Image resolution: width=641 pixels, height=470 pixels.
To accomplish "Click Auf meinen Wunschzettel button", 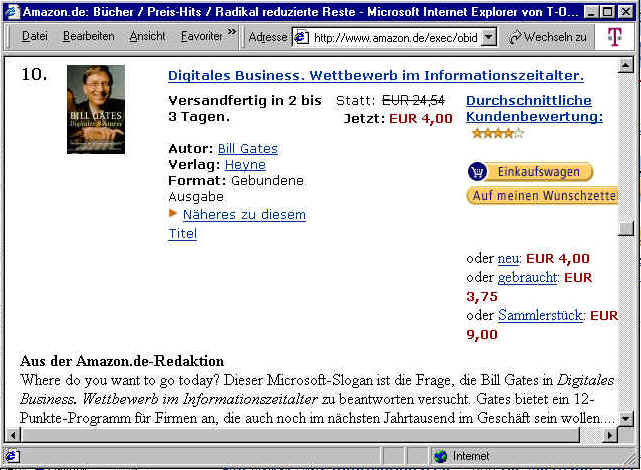I will point(542,196).
